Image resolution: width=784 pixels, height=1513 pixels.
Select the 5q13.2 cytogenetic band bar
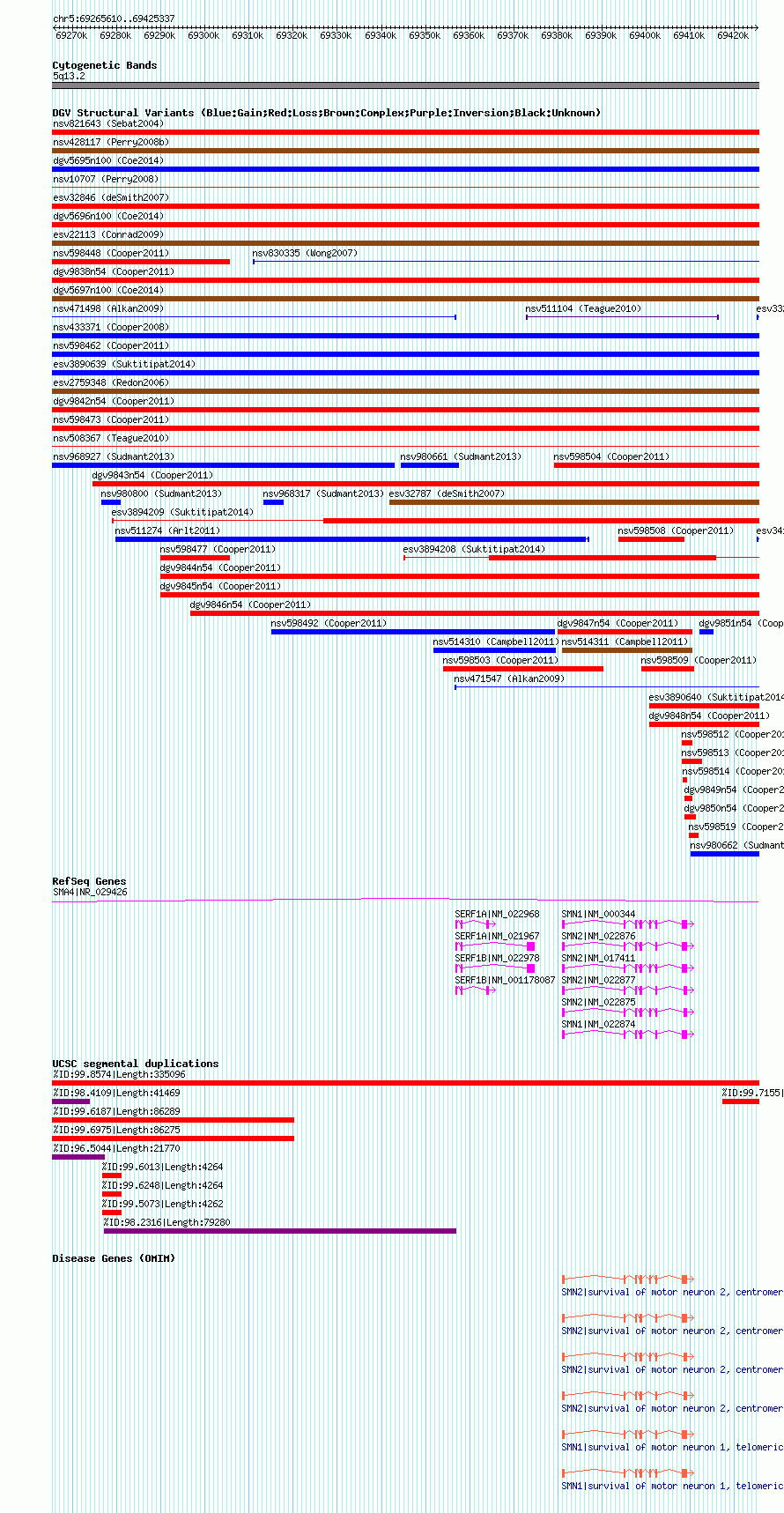click(x=406, y=85)
